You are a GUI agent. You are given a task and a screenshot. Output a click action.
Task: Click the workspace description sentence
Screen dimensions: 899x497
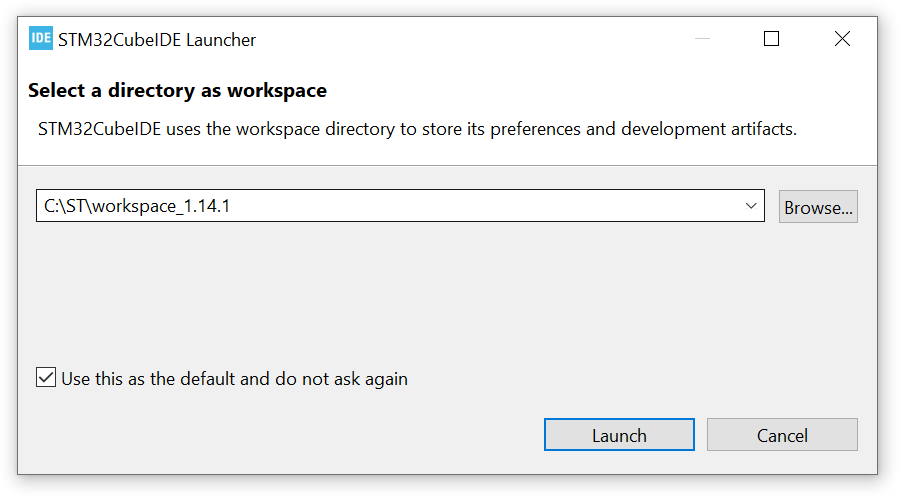[x=417, y=129]
